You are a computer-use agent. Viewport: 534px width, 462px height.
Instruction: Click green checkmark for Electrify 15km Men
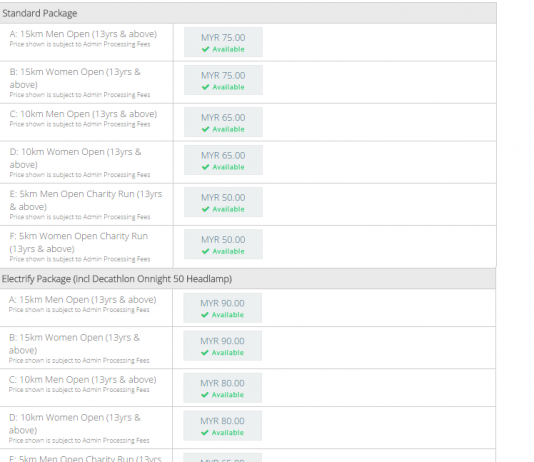tap(205, 315)
